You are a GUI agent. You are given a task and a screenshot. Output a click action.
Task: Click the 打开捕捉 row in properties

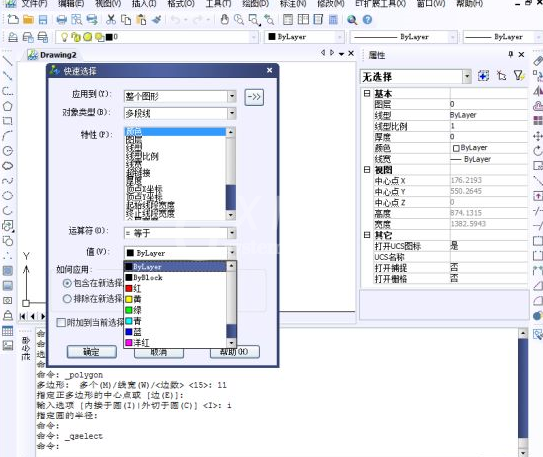coord(450,268)
